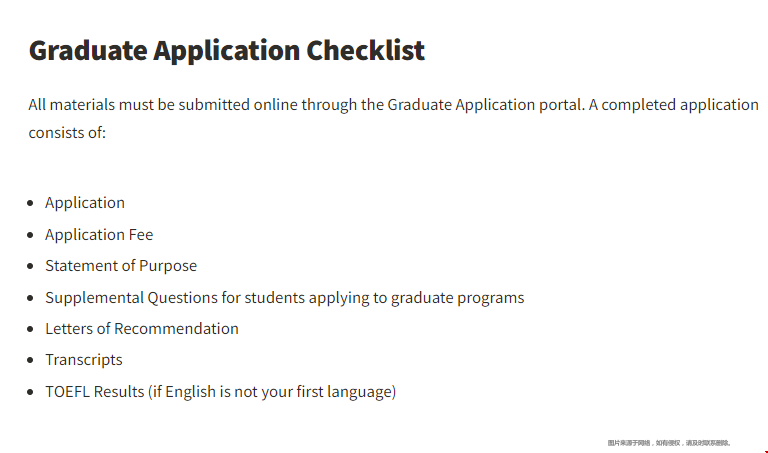
Task: Select the Letters of Recommendation item
Action: [x=142, y=329]
